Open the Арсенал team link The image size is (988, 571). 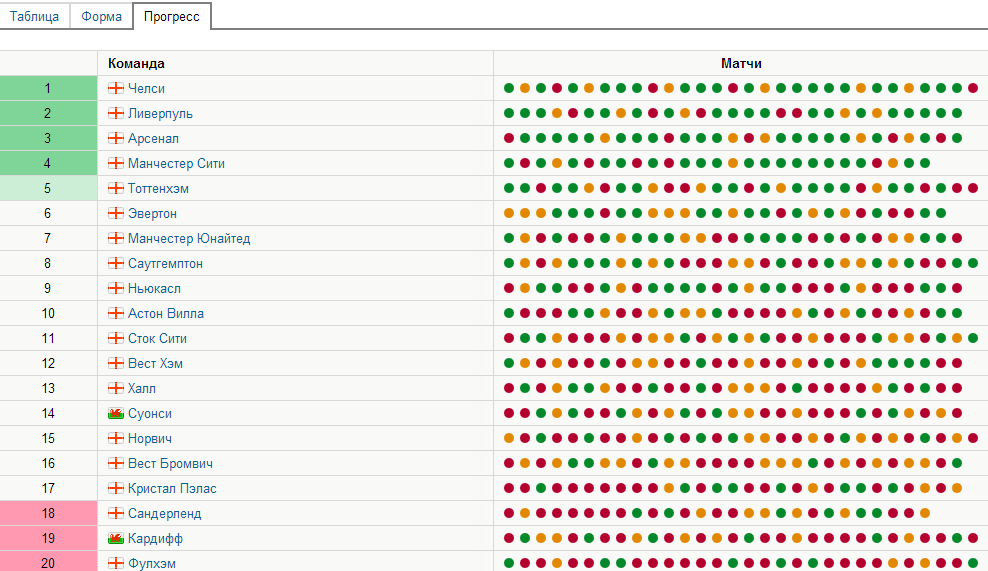[153, 138]
